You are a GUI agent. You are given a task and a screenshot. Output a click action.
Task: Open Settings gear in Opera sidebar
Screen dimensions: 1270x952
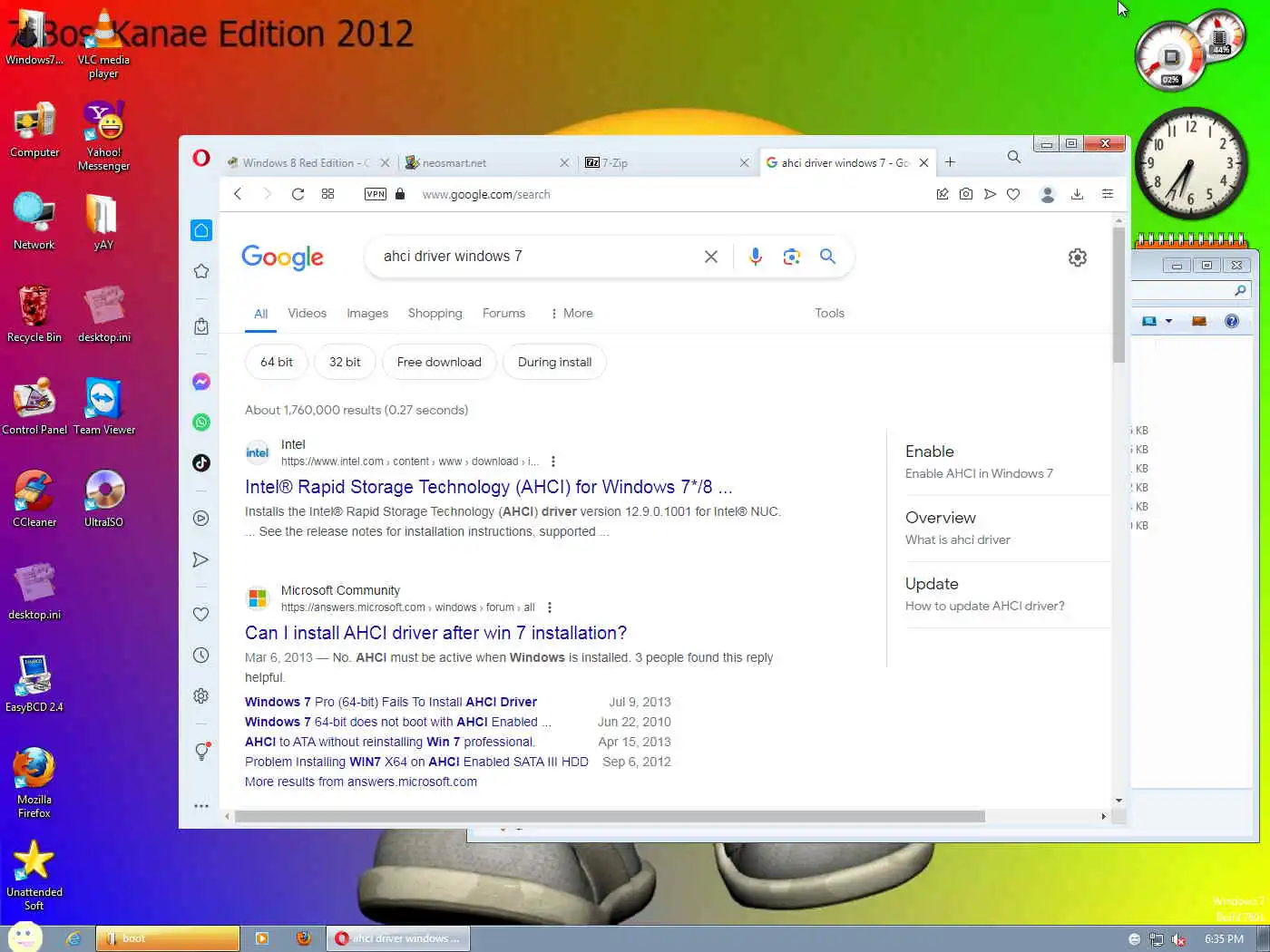(x=201, y=695)
